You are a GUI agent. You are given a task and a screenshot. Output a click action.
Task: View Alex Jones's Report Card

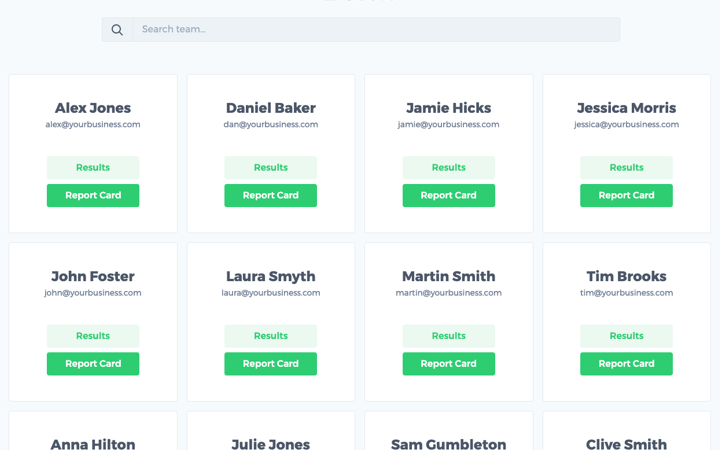click(93, 196)
